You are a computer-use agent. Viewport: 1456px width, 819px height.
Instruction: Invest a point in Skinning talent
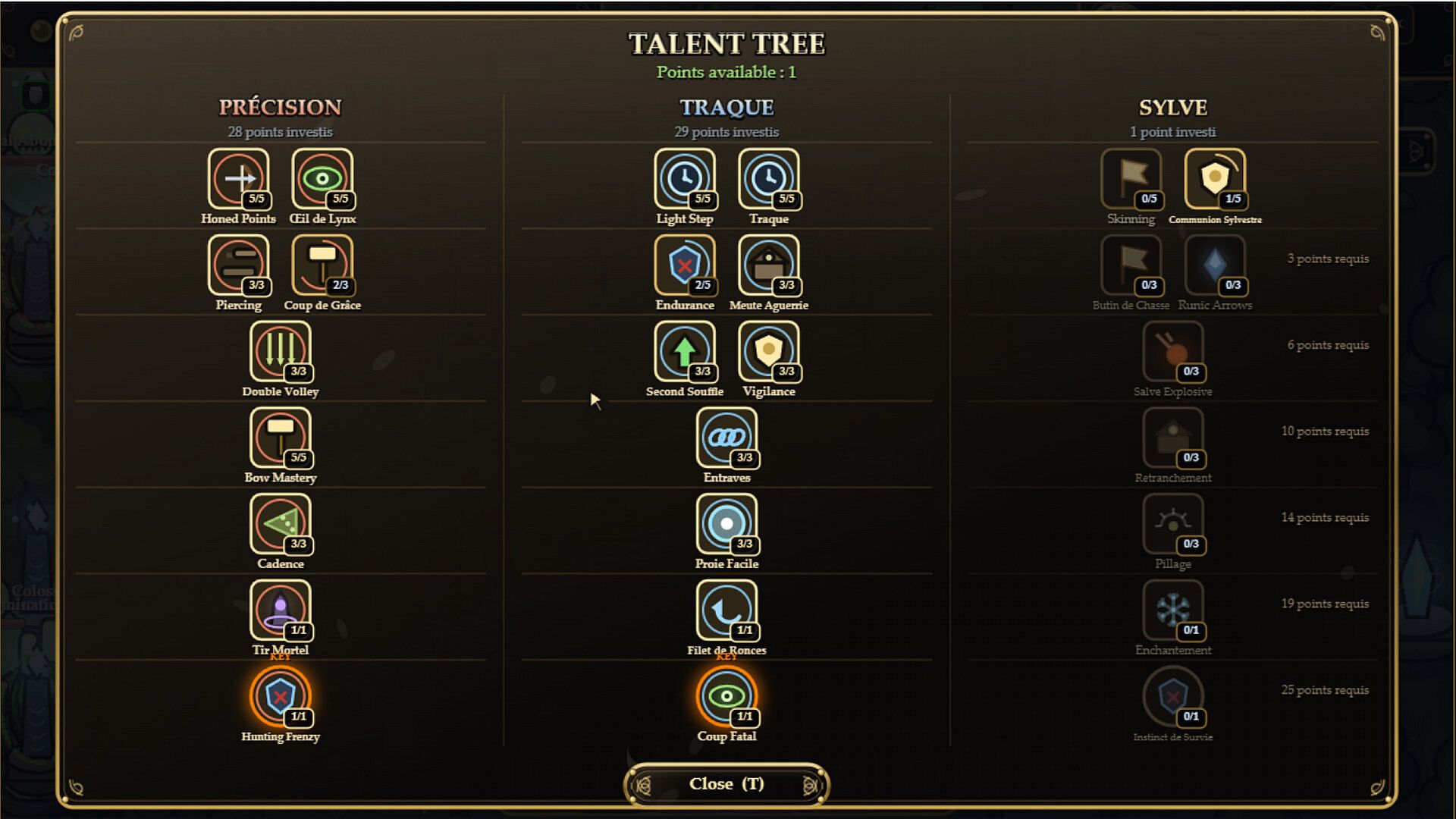pos(1131,179)
